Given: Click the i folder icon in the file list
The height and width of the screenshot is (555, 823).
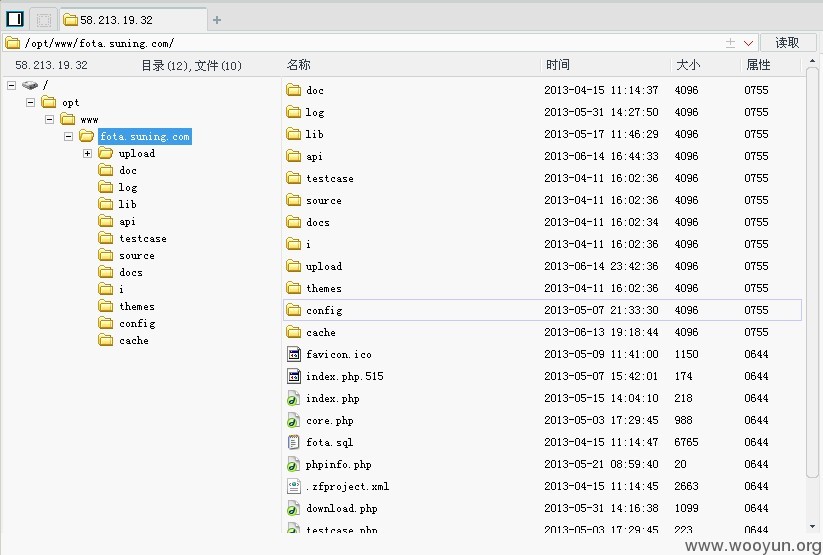Looking at the screenshot, I should coord(293,244).
